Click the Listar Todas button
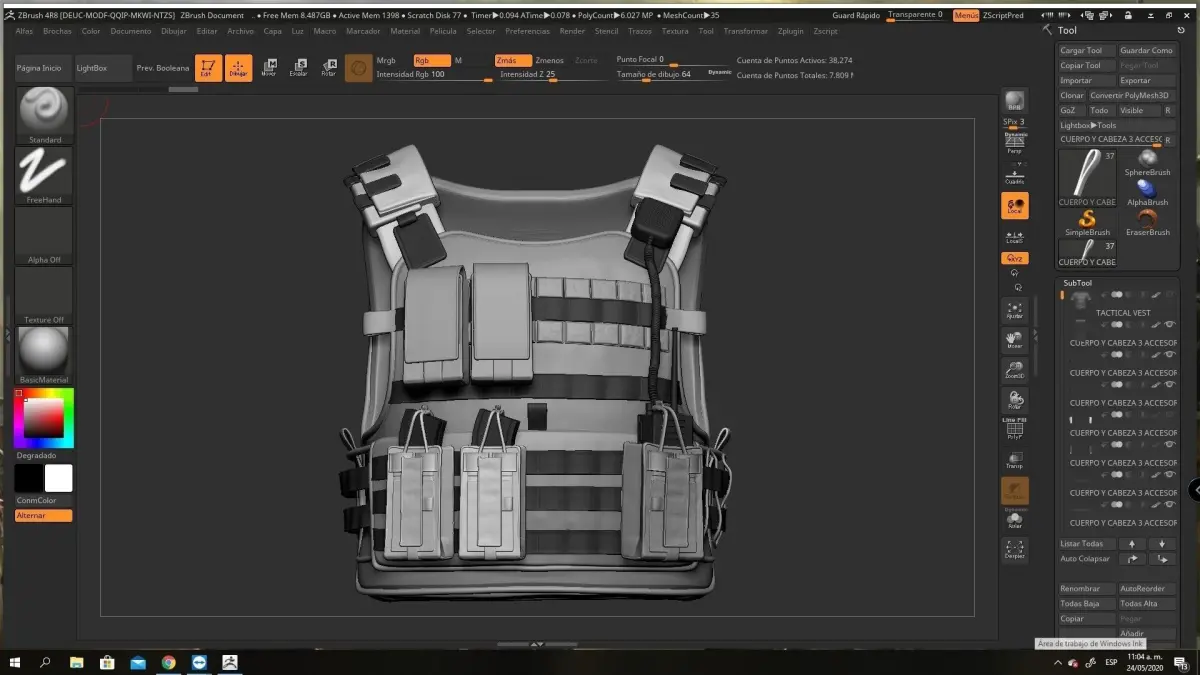 point(1085,544)
